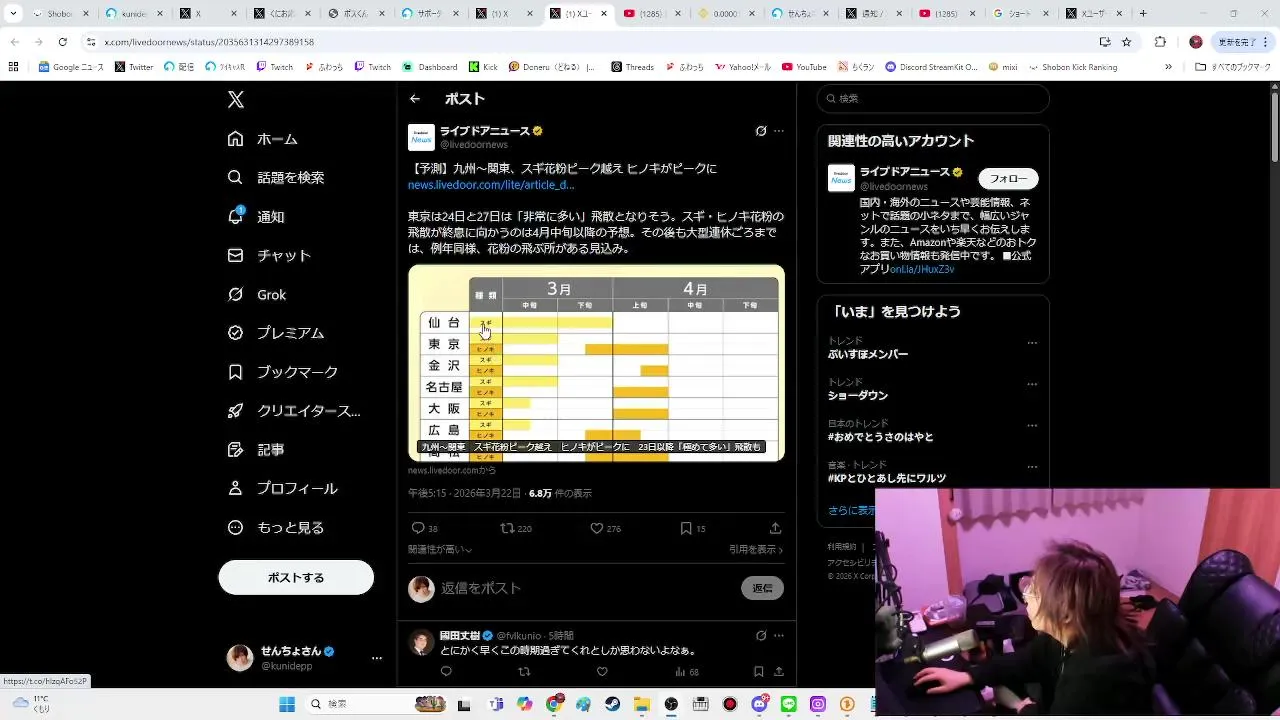Open account menu dots beside せんちょさん
Screen dimensions: 1280x720
[377, 658]
